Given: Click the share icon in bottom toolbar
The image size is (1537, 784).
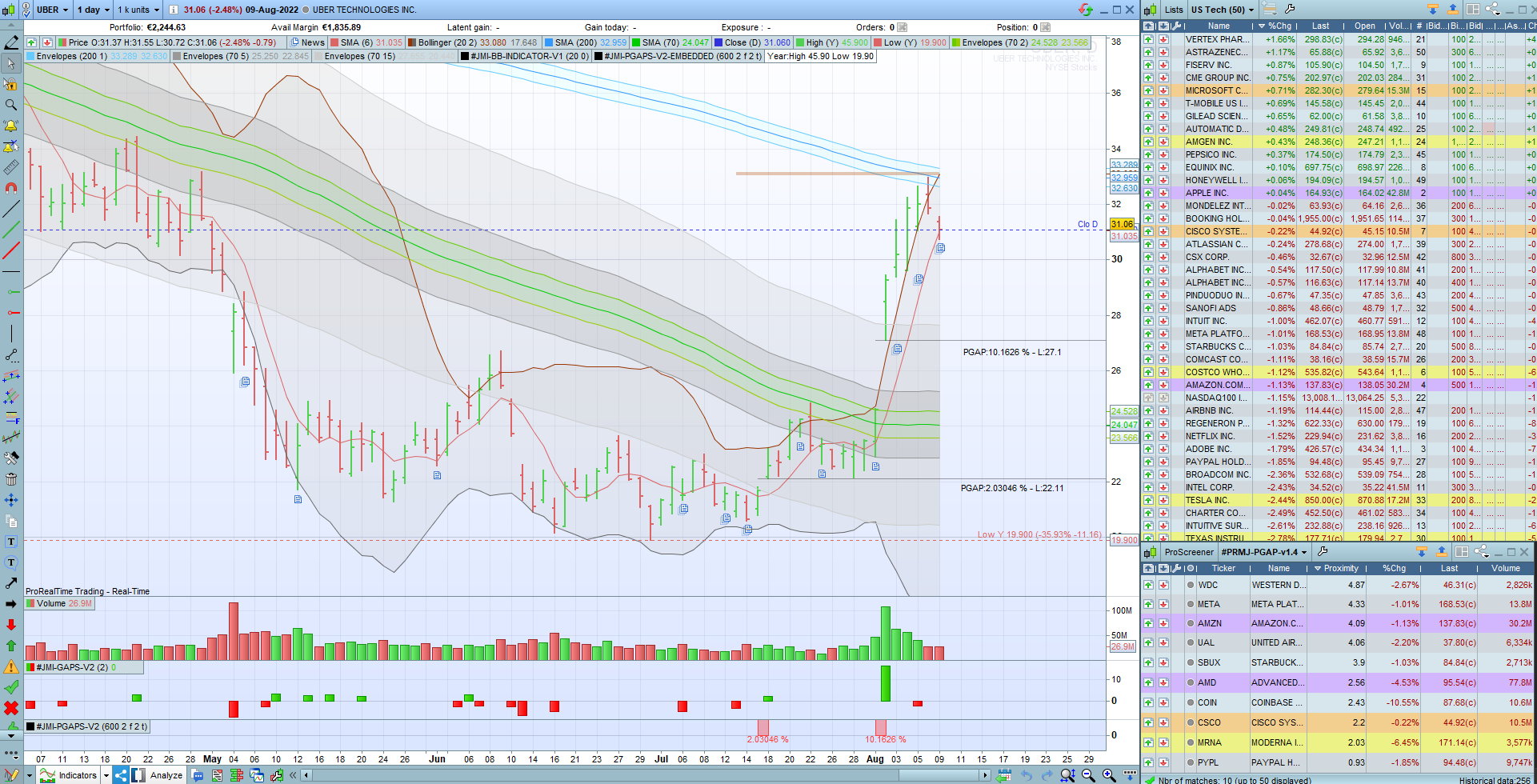Looking at the screenshot, I should (121, 774).
